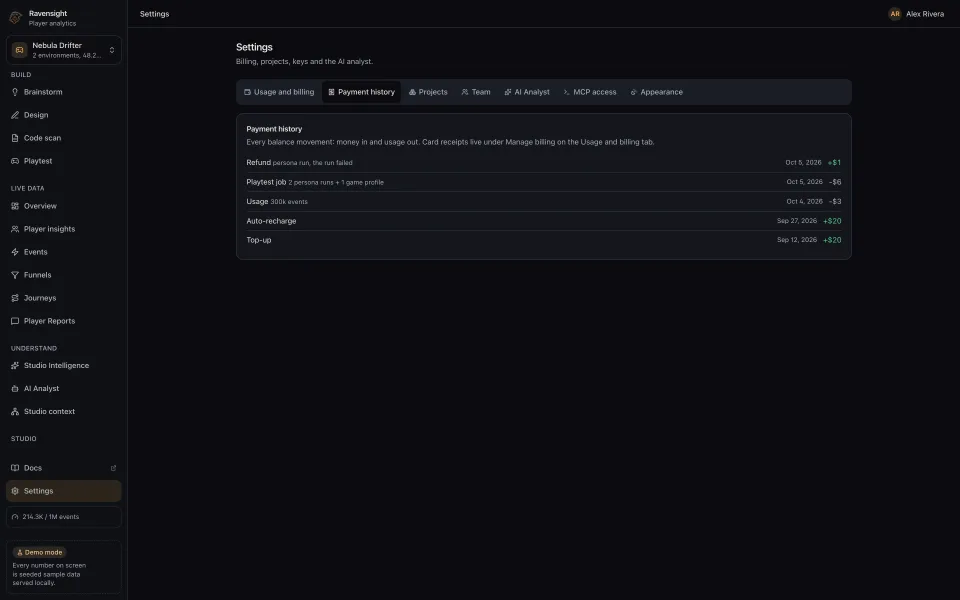Open the Team tab
The width and height of the screenshot is (960, 600).
tap(476, 92)
